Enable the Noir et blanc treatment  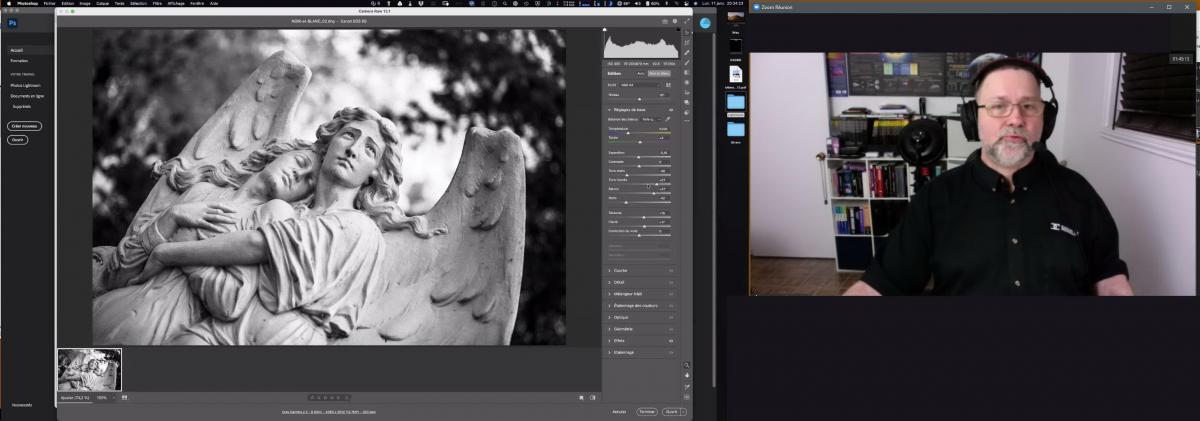point(659,74)
